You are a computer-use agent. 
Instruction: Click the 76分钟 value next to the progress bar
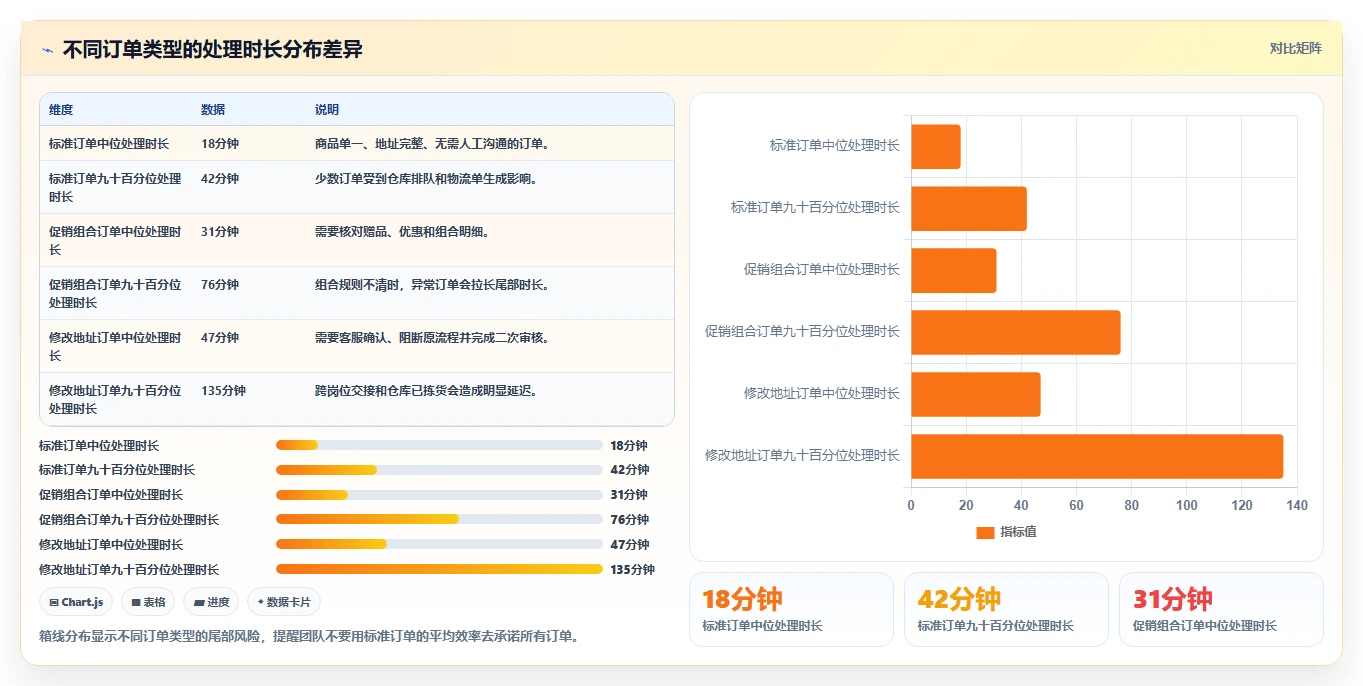(x=629, y=520)
